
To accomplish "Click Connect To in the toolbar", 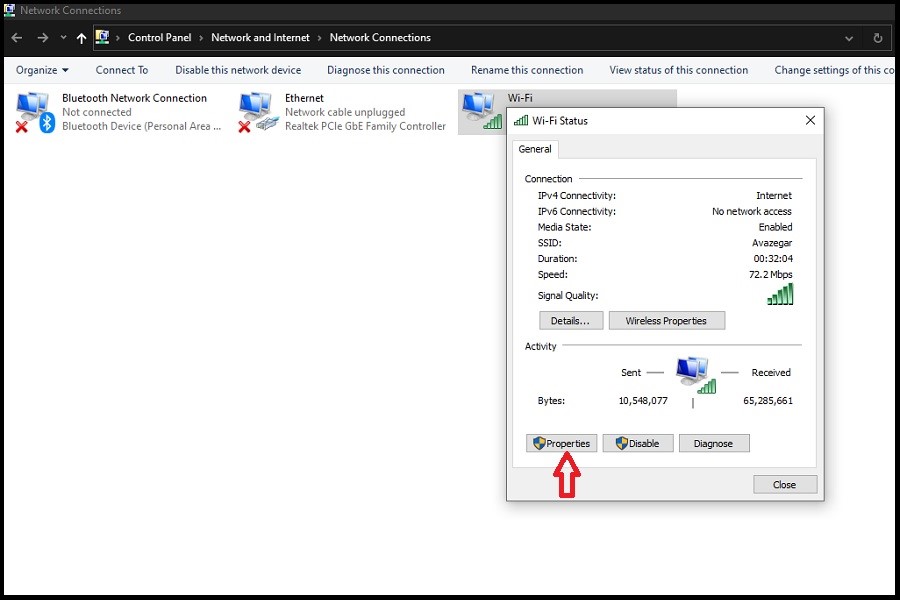I will pos(122,70).
